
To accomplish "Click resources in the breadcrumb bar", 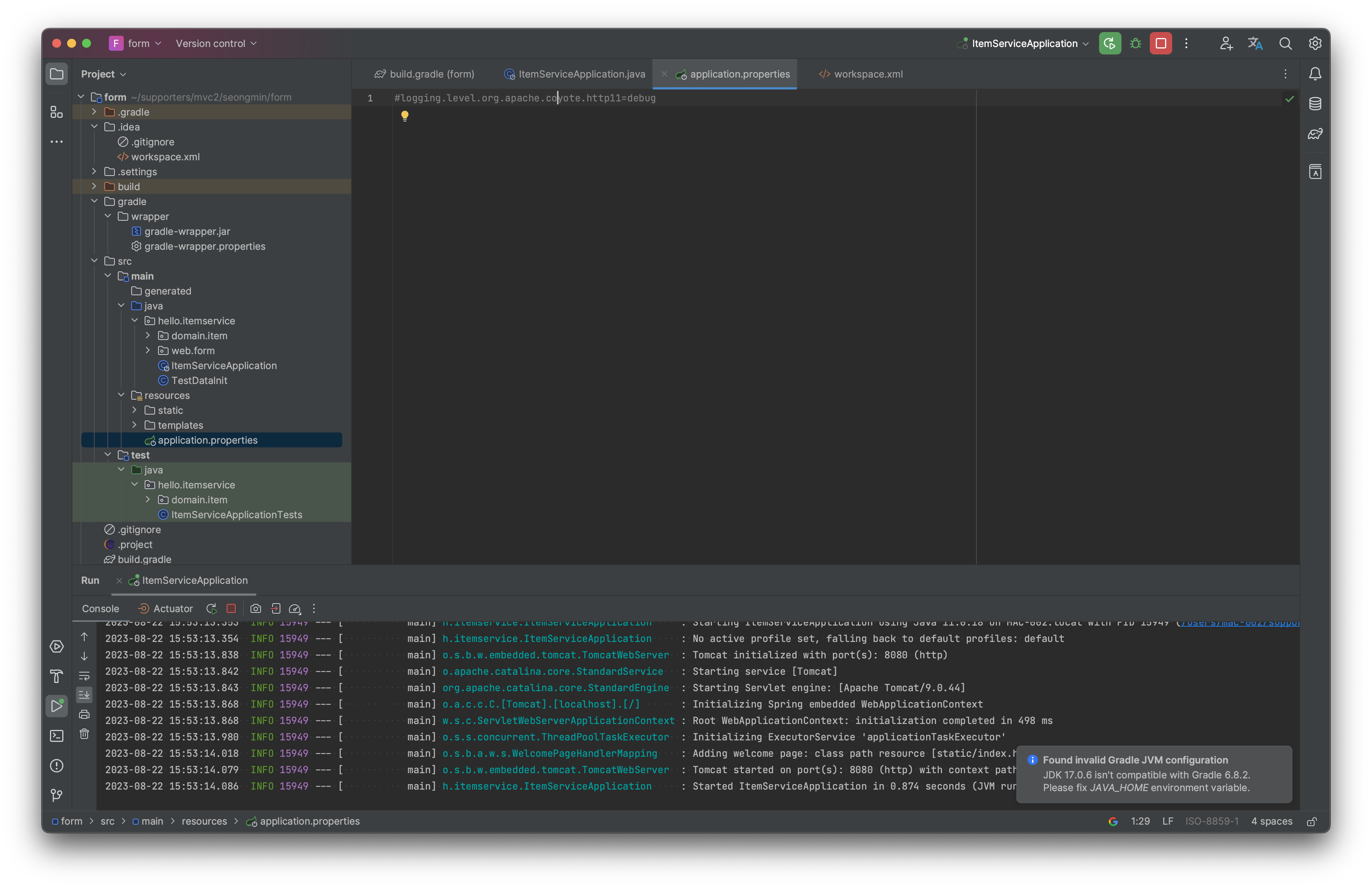I will pyautogui.click(x=204, y=822).
